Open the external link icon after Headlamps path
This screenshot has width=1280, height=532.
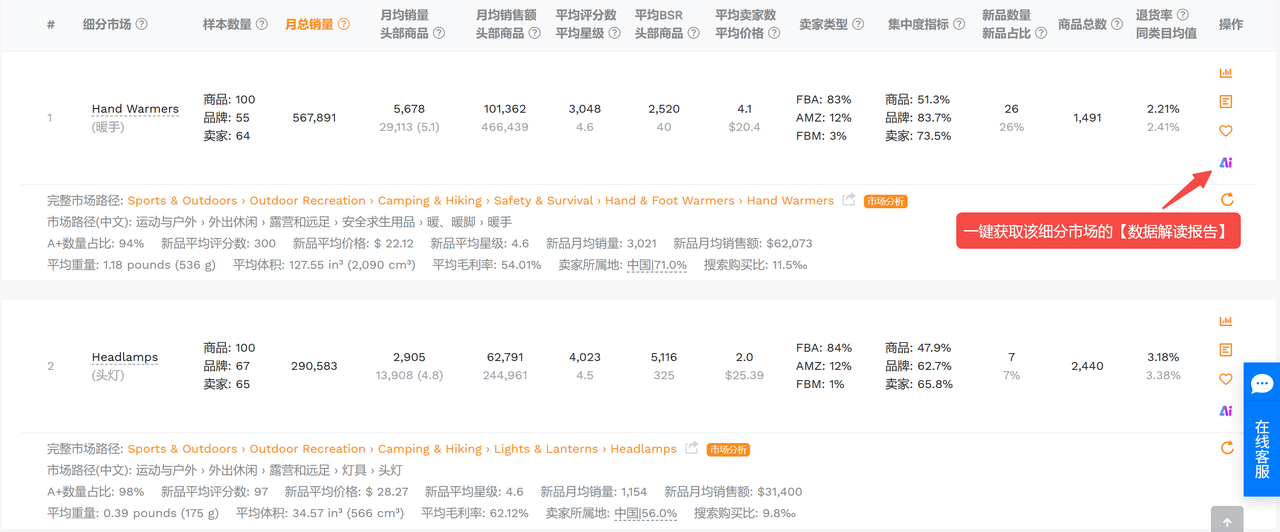pyautogui.click(x=692, y=449)
